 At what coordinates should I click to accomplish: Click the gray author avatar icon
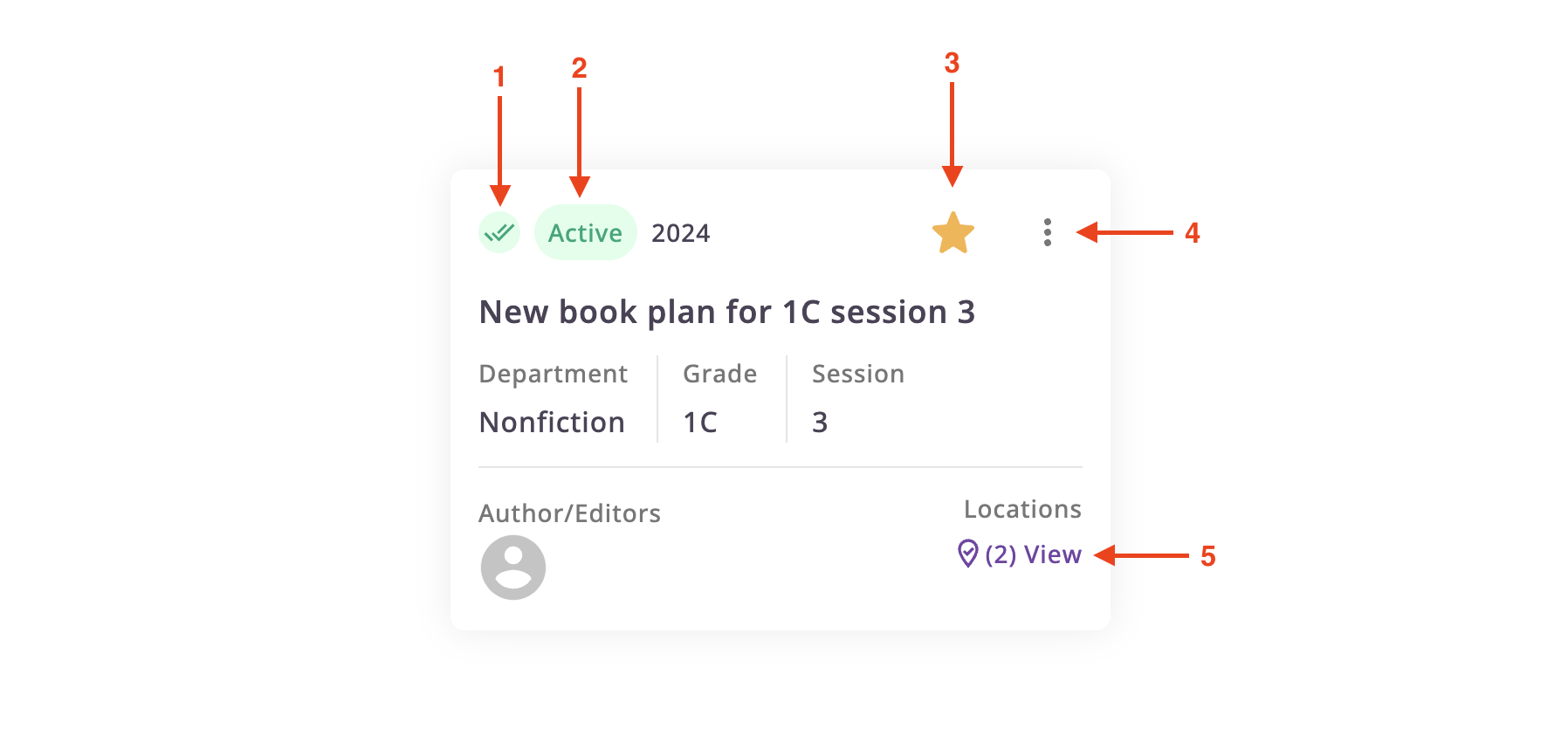pos(513,568)
